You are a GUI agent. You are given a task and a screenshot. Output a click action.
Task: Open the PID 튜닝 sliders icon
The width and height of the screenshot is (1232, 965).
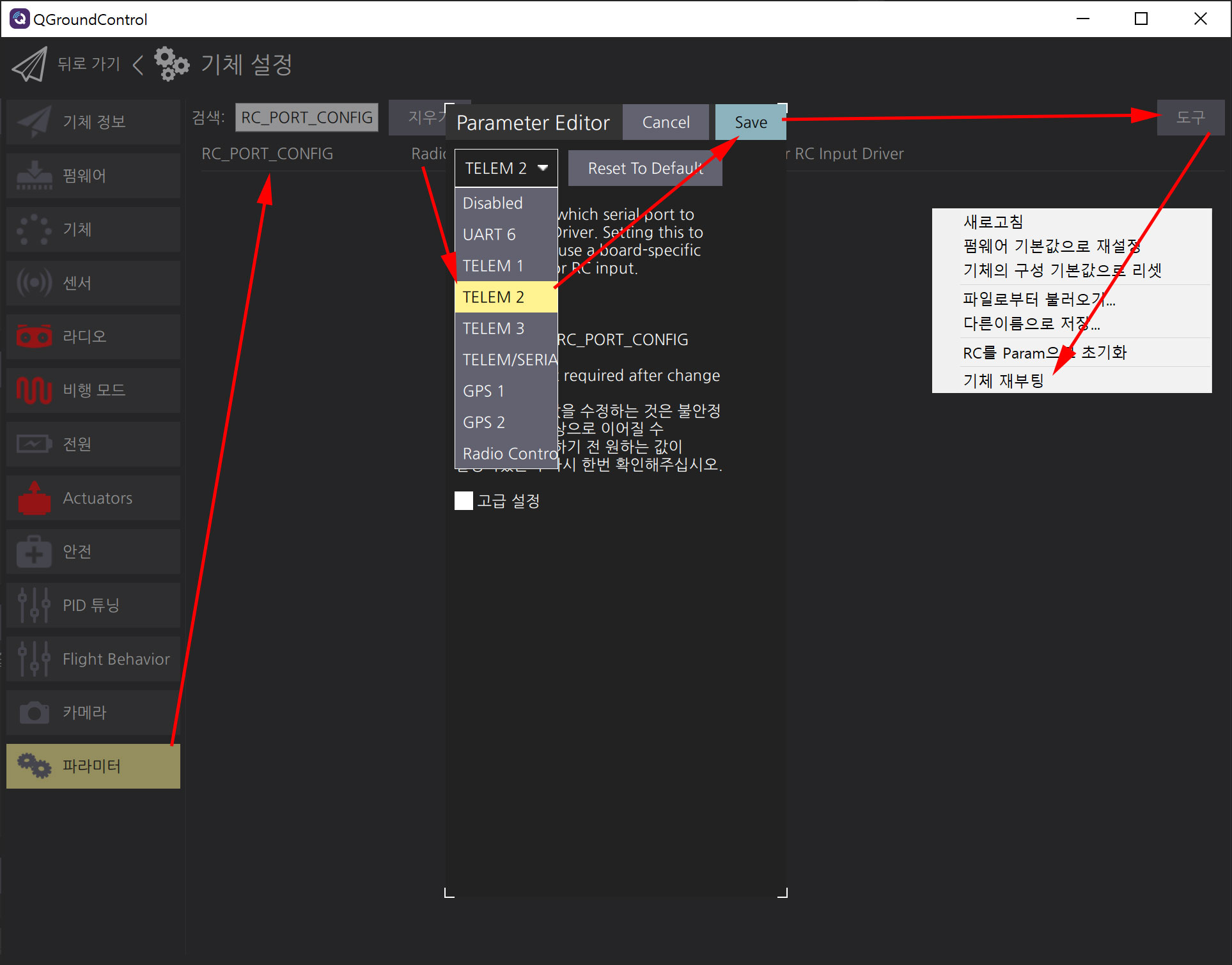[x=34, y=605]
